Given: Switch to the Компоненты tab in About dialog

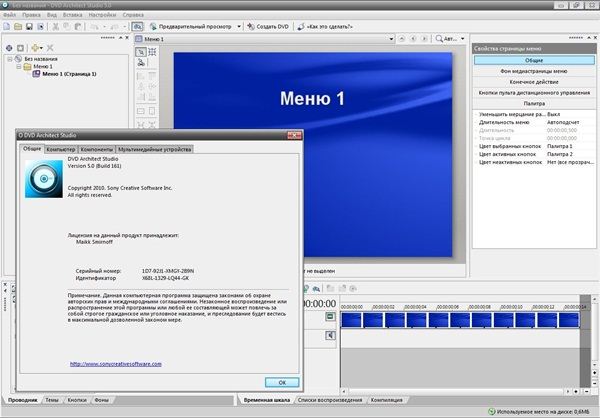Looking at the screenshot, I should [x=97, y=148].
